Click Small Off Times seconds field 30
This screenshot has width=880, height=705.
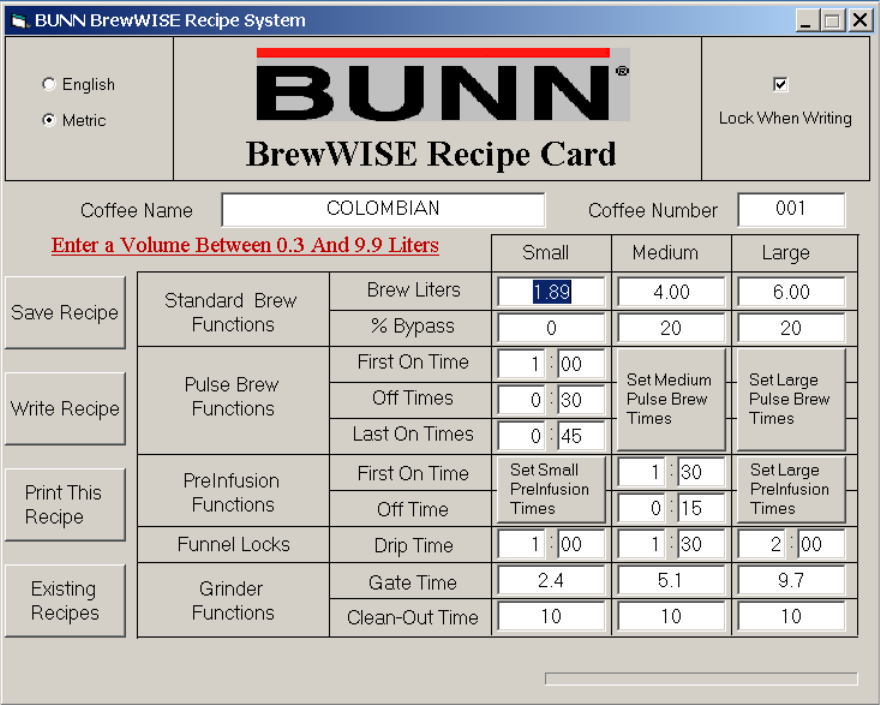coord(581,400)
